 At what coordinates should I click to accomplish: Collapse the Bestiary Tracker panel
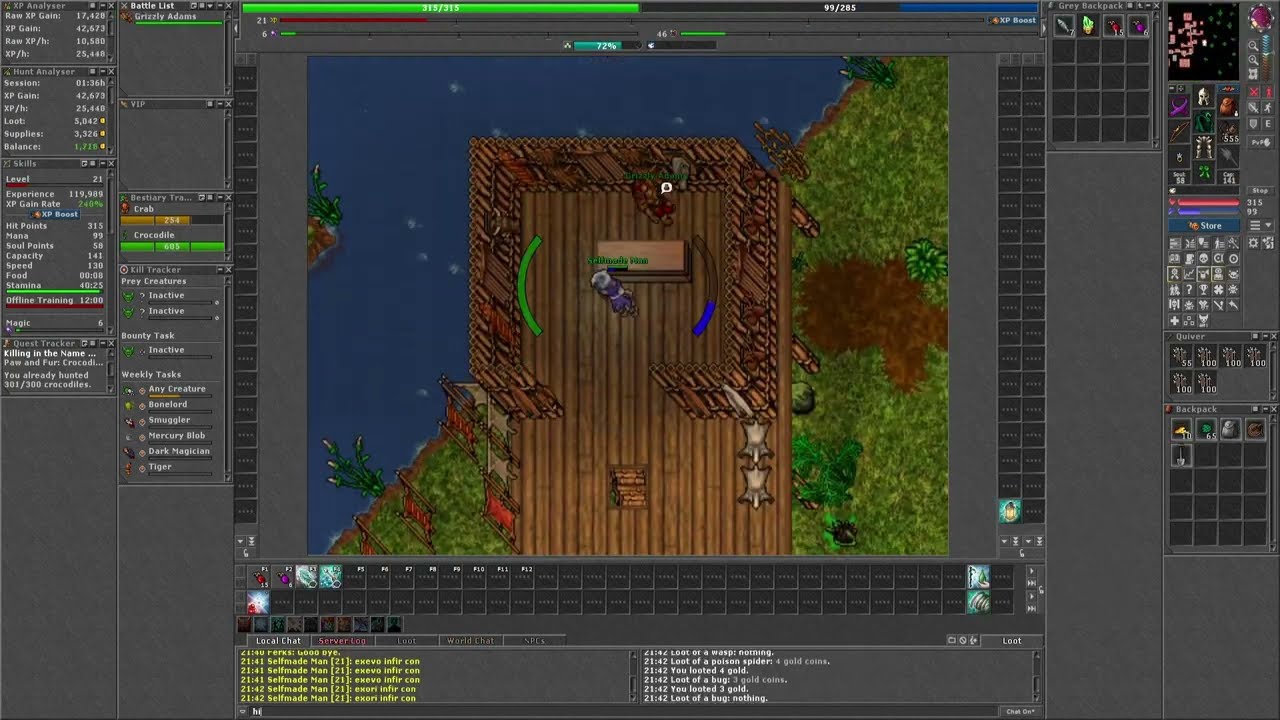219,197
